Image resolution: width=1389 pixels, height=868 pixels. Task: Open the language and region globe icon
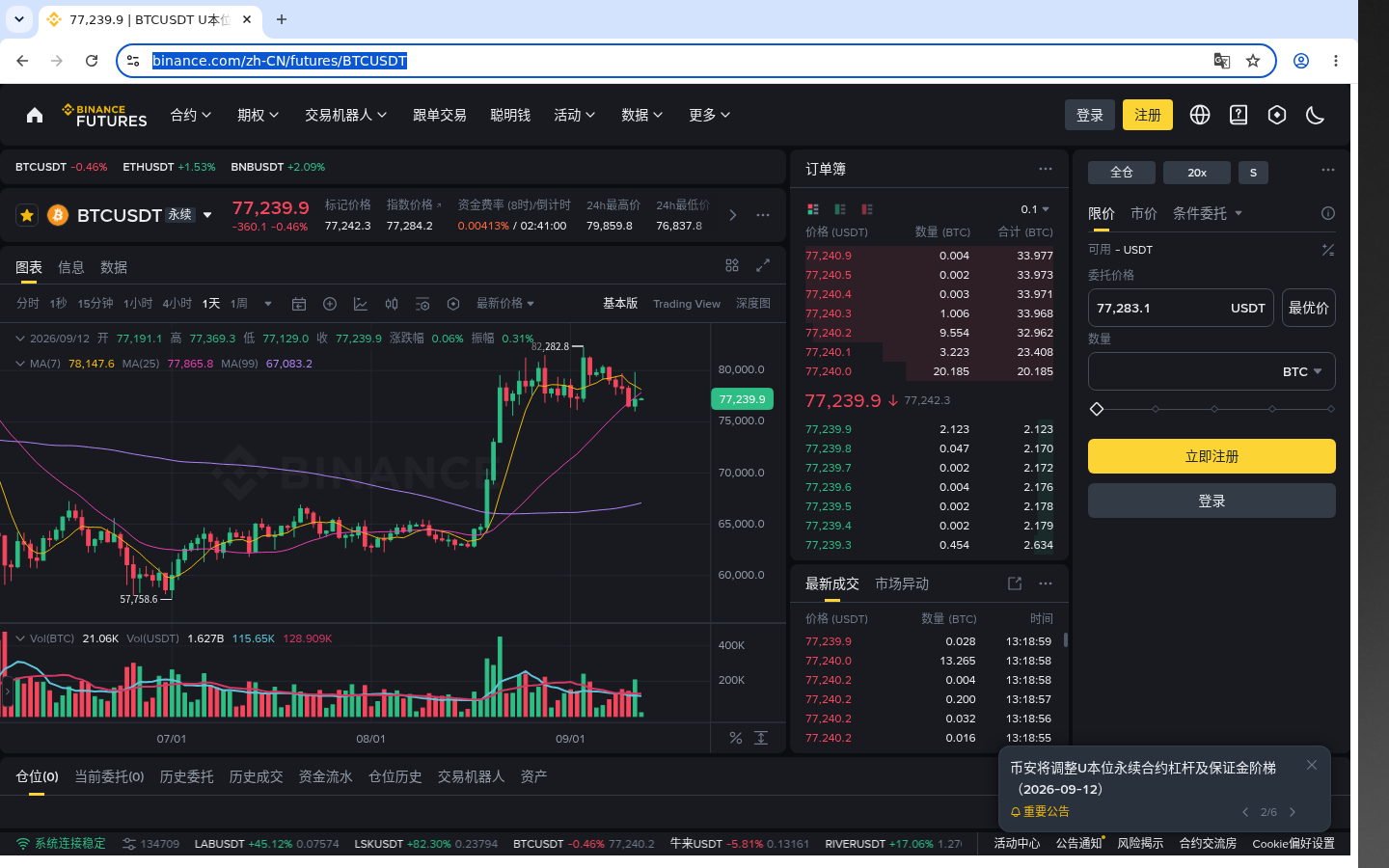(x=1200, y=115)
